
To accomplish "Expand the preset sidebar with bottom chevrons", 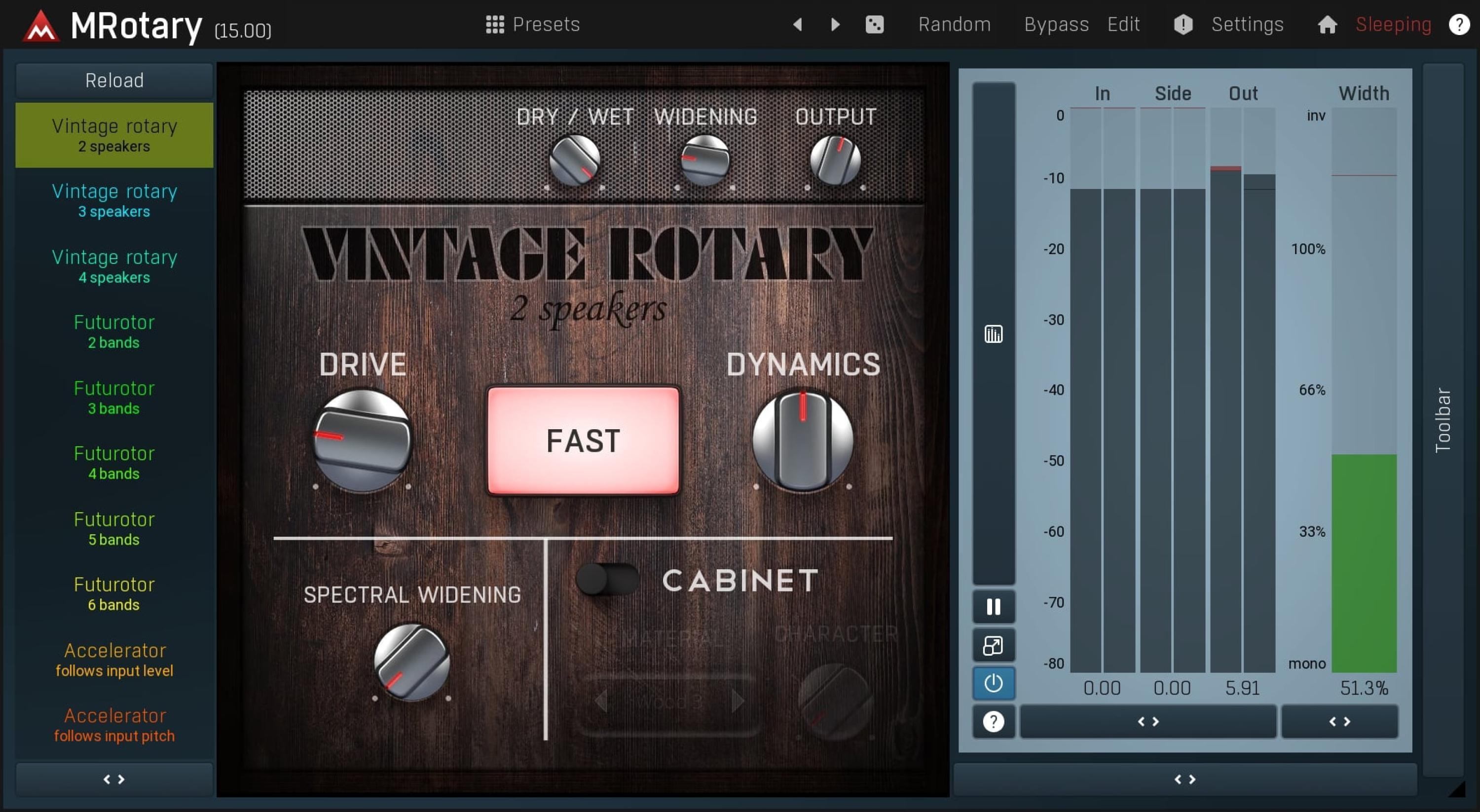I will [114, 779].
